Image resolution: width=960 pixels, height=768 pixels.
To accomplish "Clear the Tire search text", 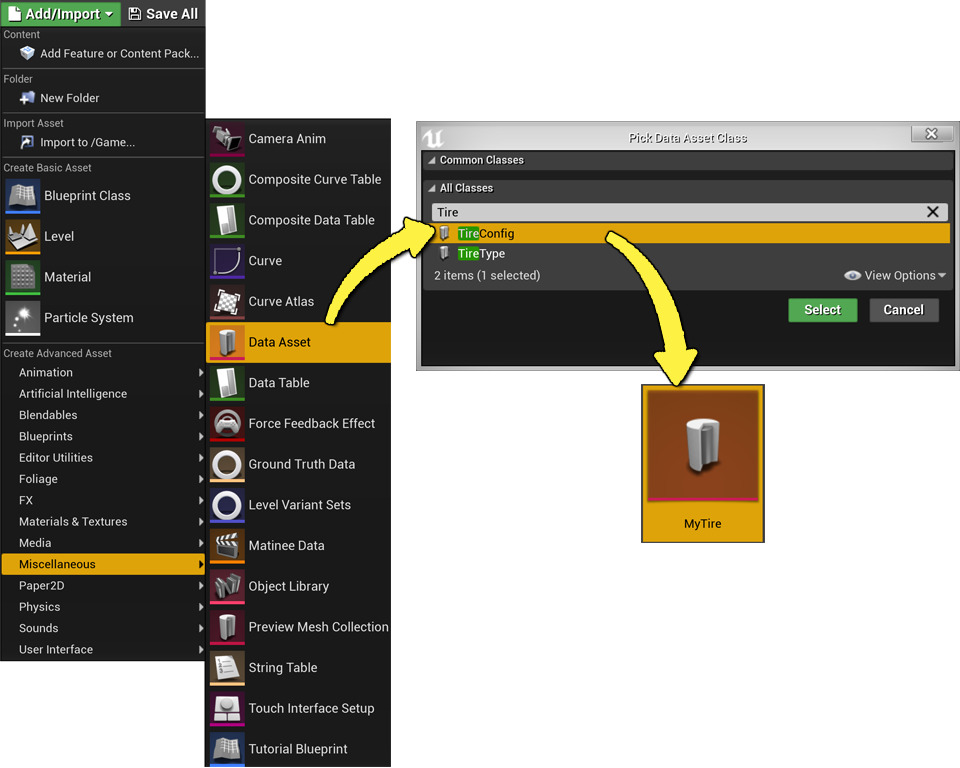I will pos(930,212).
